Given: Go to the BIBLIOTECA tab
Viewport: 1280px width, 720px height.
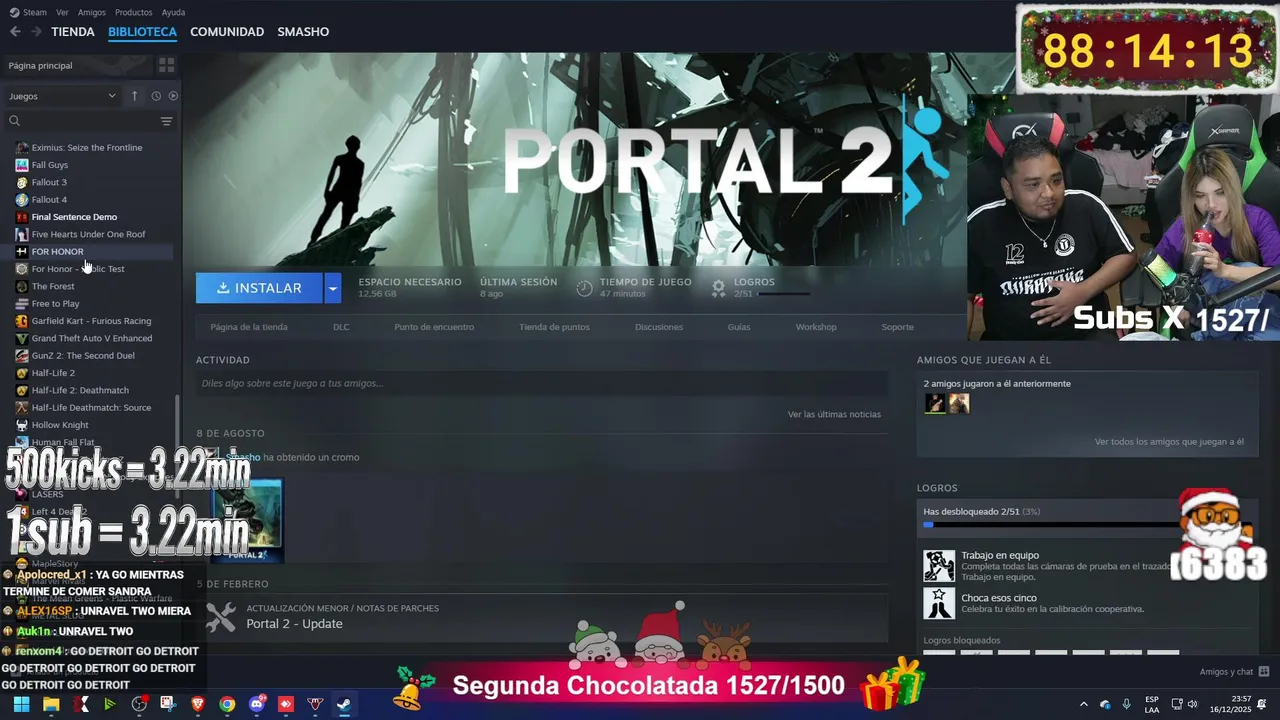Looking at the screenshot, I should pyautogui.click(x=142, y=32).
